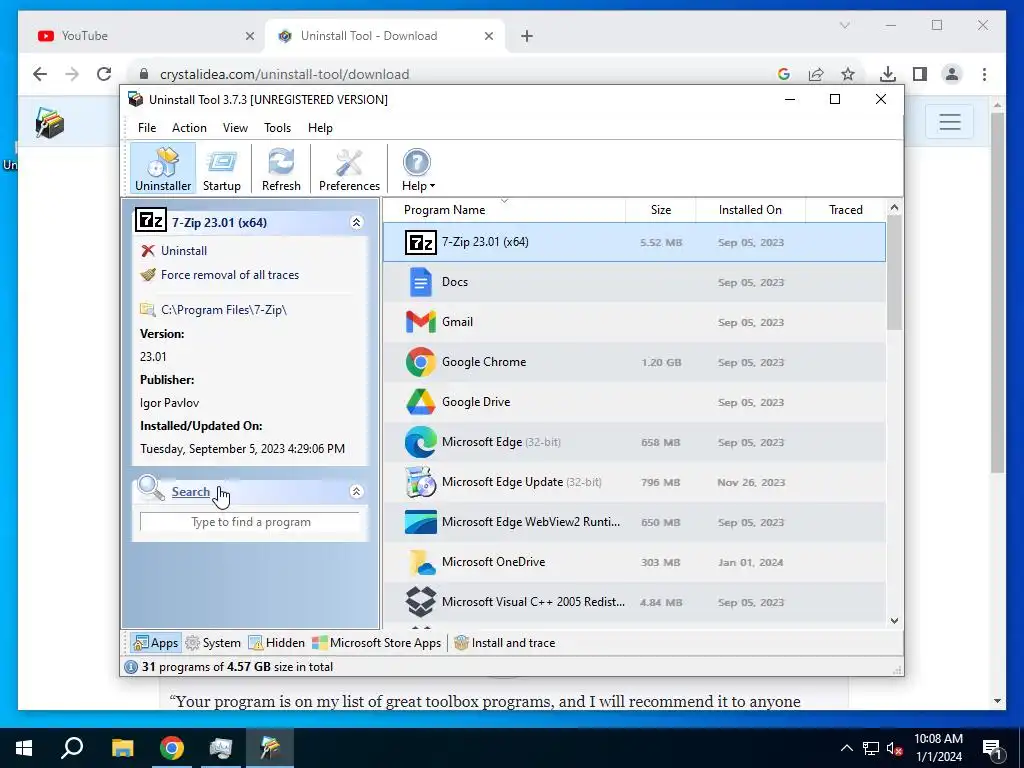1024x768 pixels.
Task: Open taskbar Search
Action: pos(72,748)
